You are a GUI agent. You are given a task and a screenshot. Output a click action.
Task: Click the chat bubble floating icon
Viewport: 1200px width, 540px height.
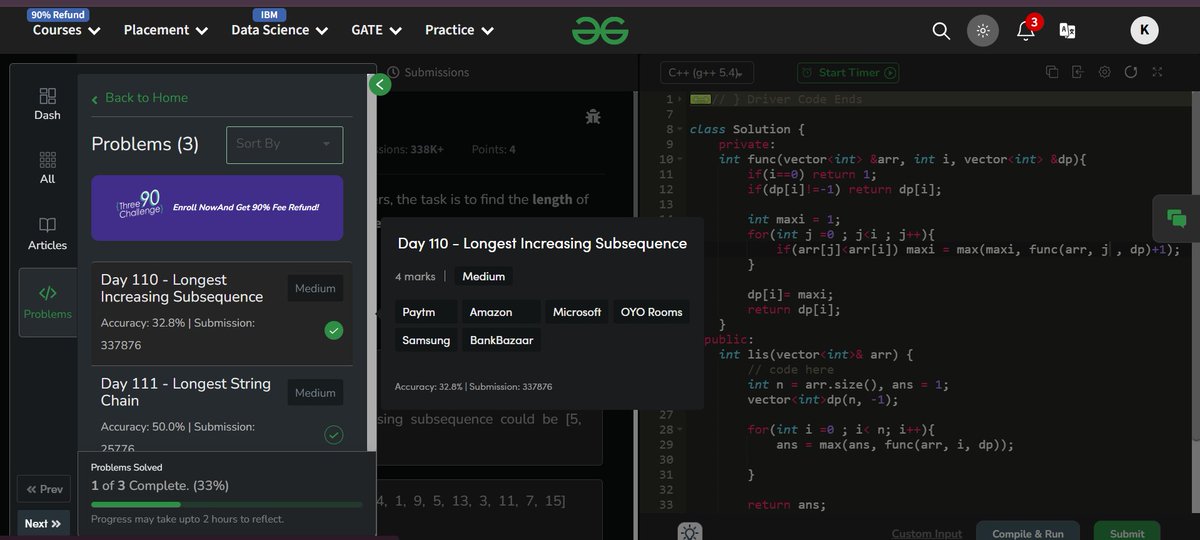click(1176, 219)
